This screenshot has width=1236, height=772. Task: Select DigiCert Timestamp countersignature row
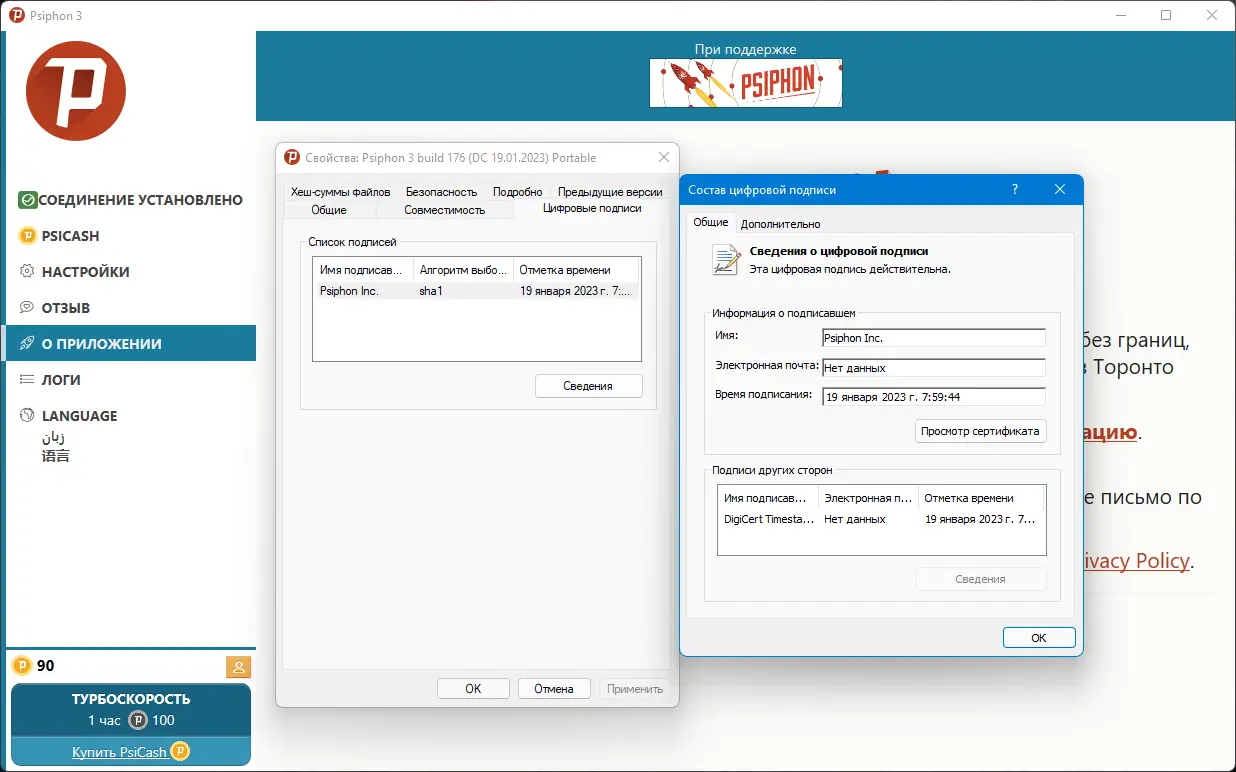click(x=882, y=520)
